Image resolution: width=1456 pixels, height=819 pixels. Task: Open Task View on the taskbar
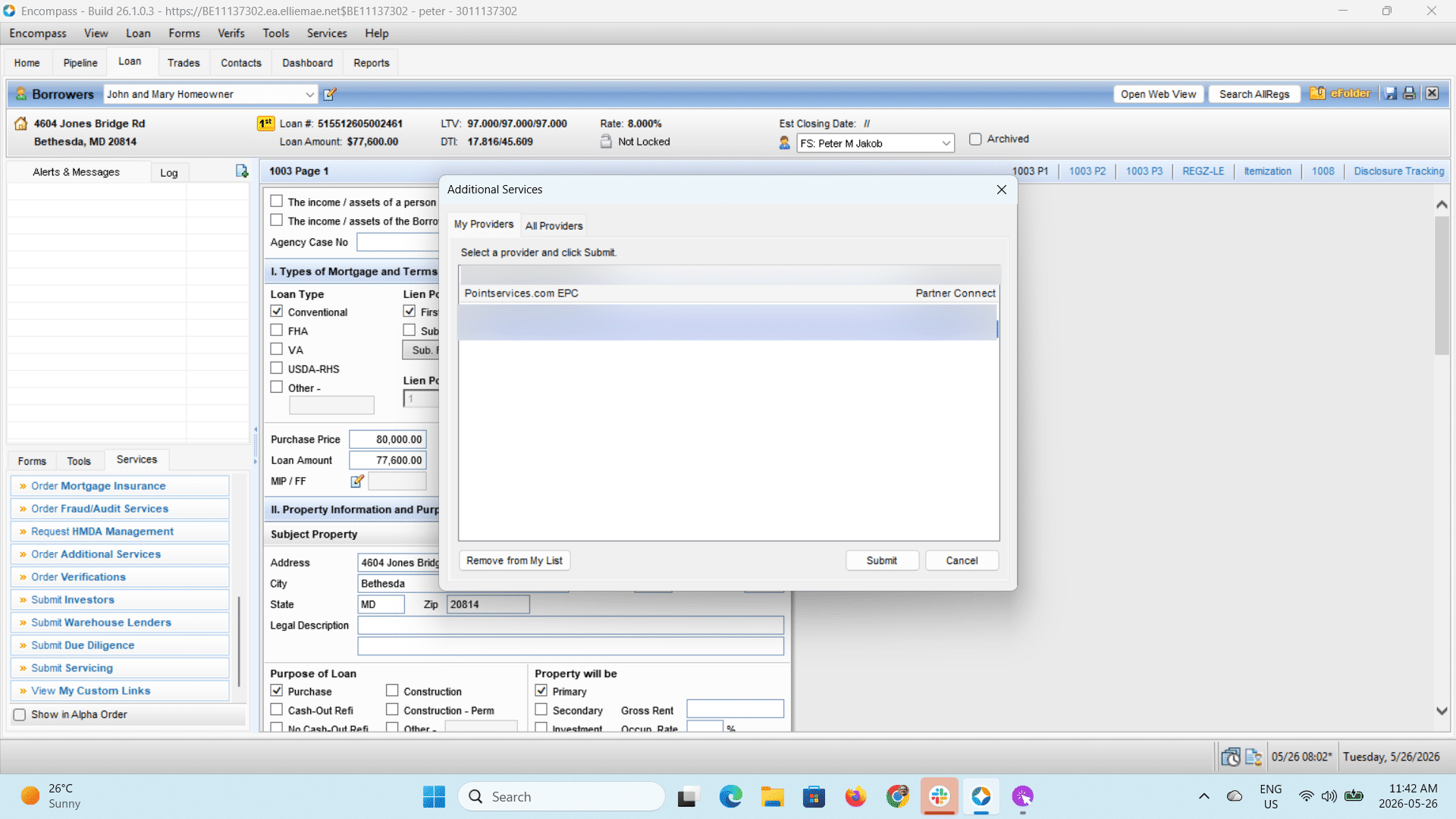click(x=687, y=796)
